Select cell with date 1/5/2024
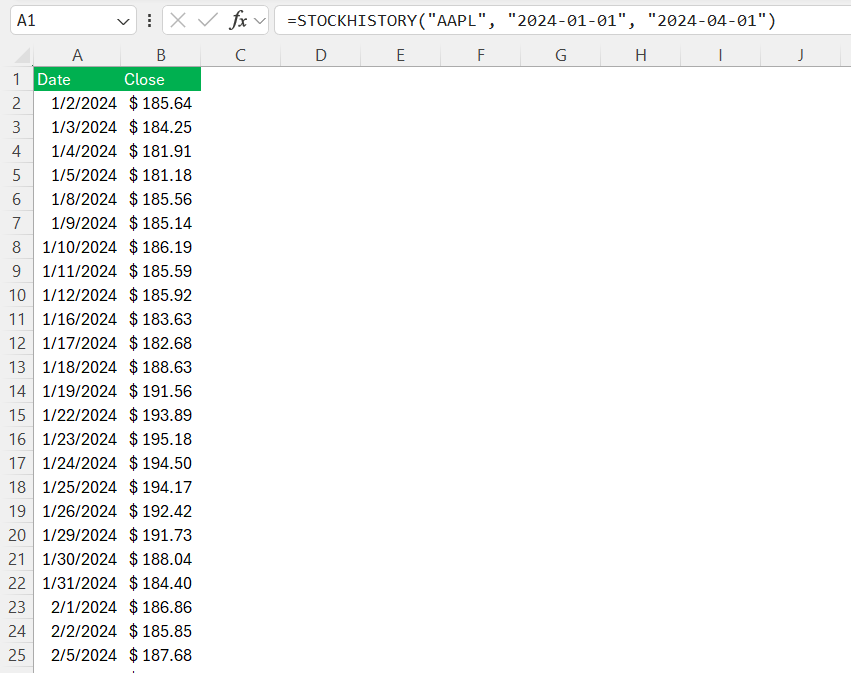The image size is (851, 673). [x=77, y=175]
